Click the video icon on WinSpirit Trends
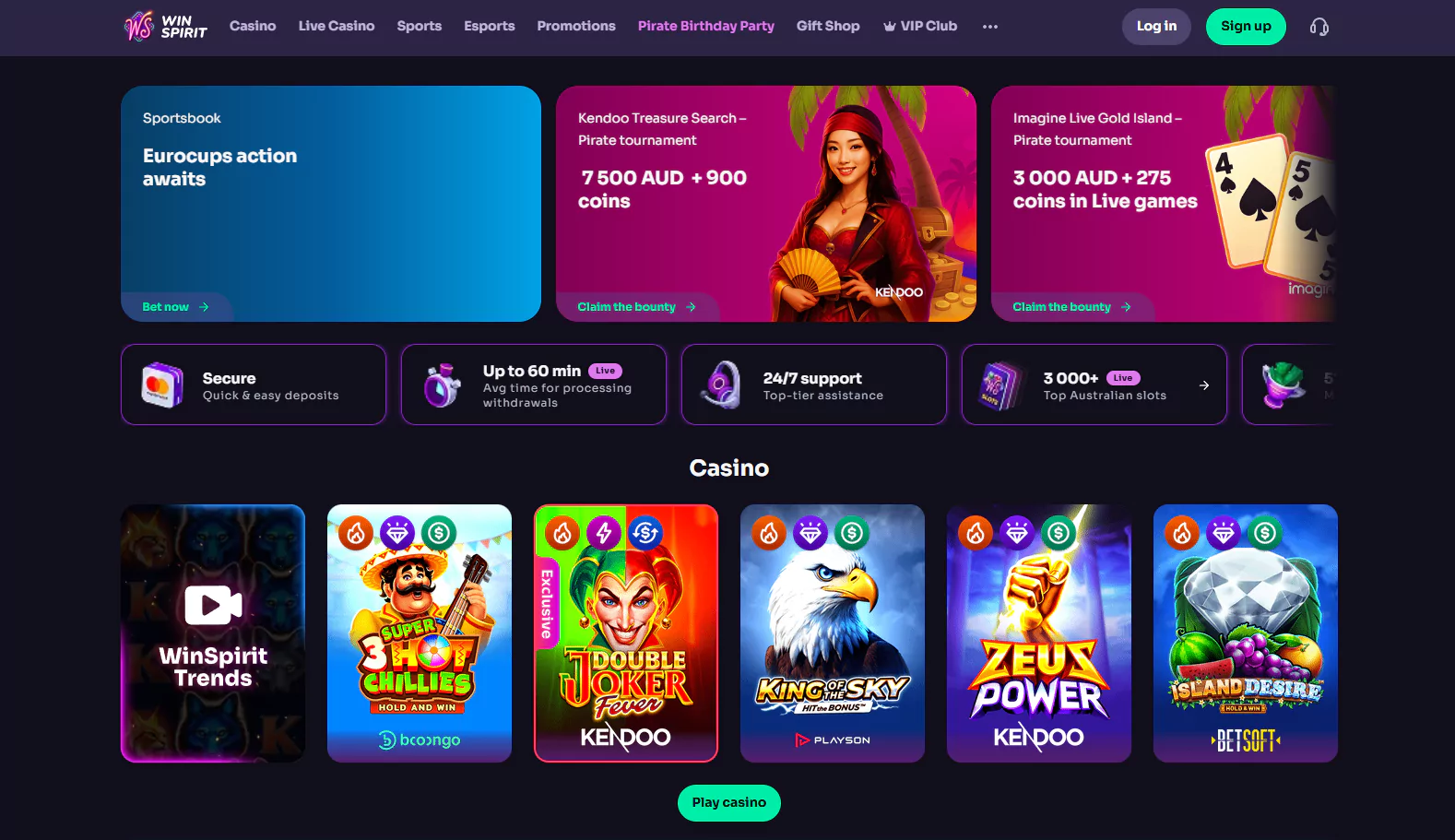1455x840 pixels. 213,606
